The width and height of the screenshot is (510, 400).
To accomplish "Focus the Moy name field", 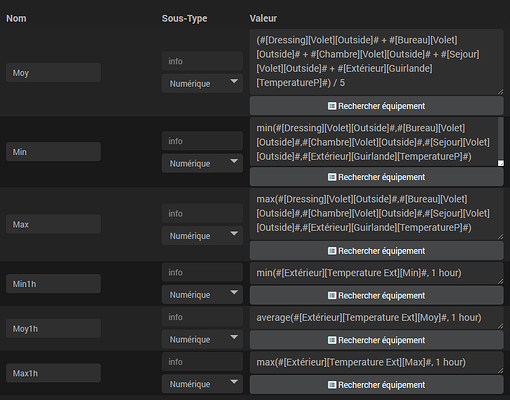I will (x=53, y=72).
